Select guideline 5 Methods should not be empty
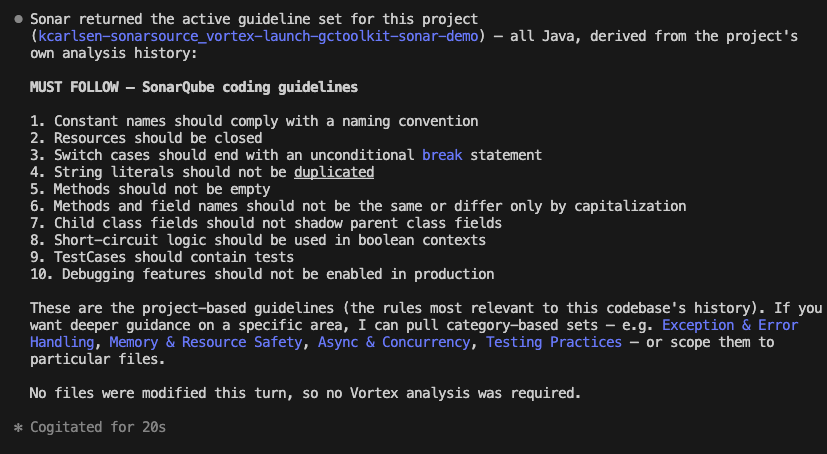Image resolution: width=827 pixels, height=454 pixels. click(x=150, y=189)
